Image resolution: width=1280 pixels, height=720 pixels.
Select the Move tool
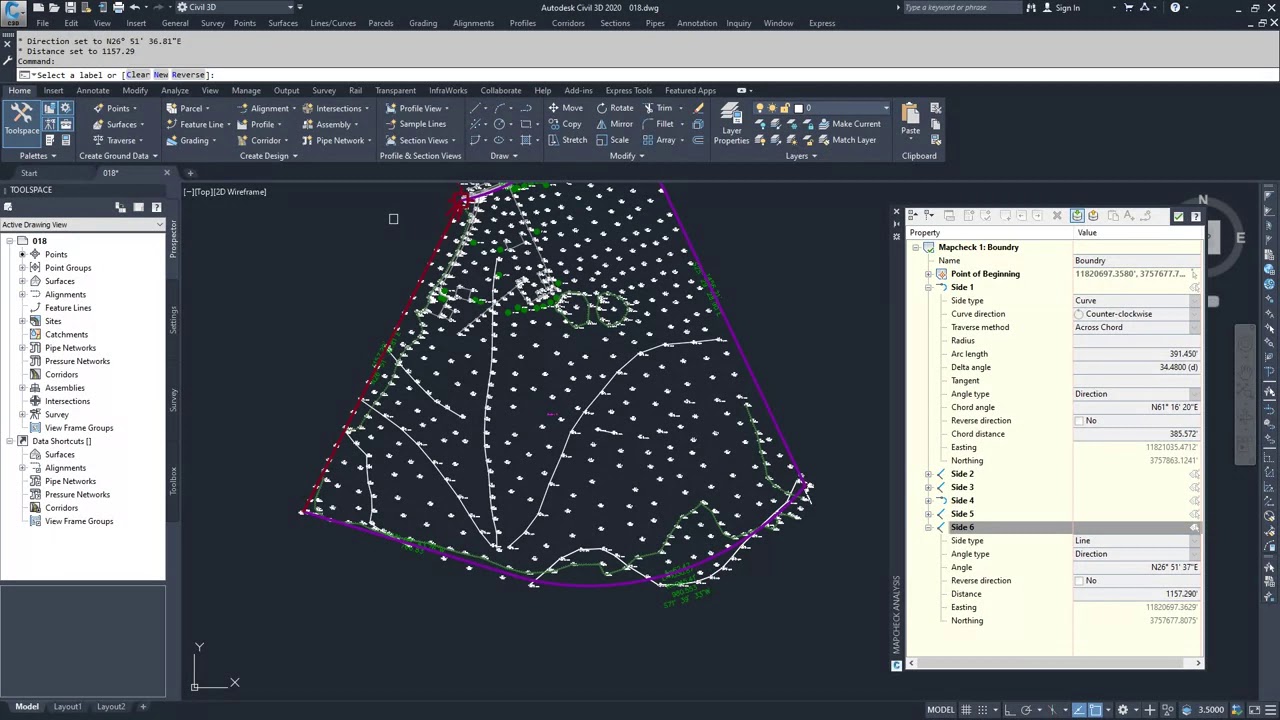click(565, 108)
